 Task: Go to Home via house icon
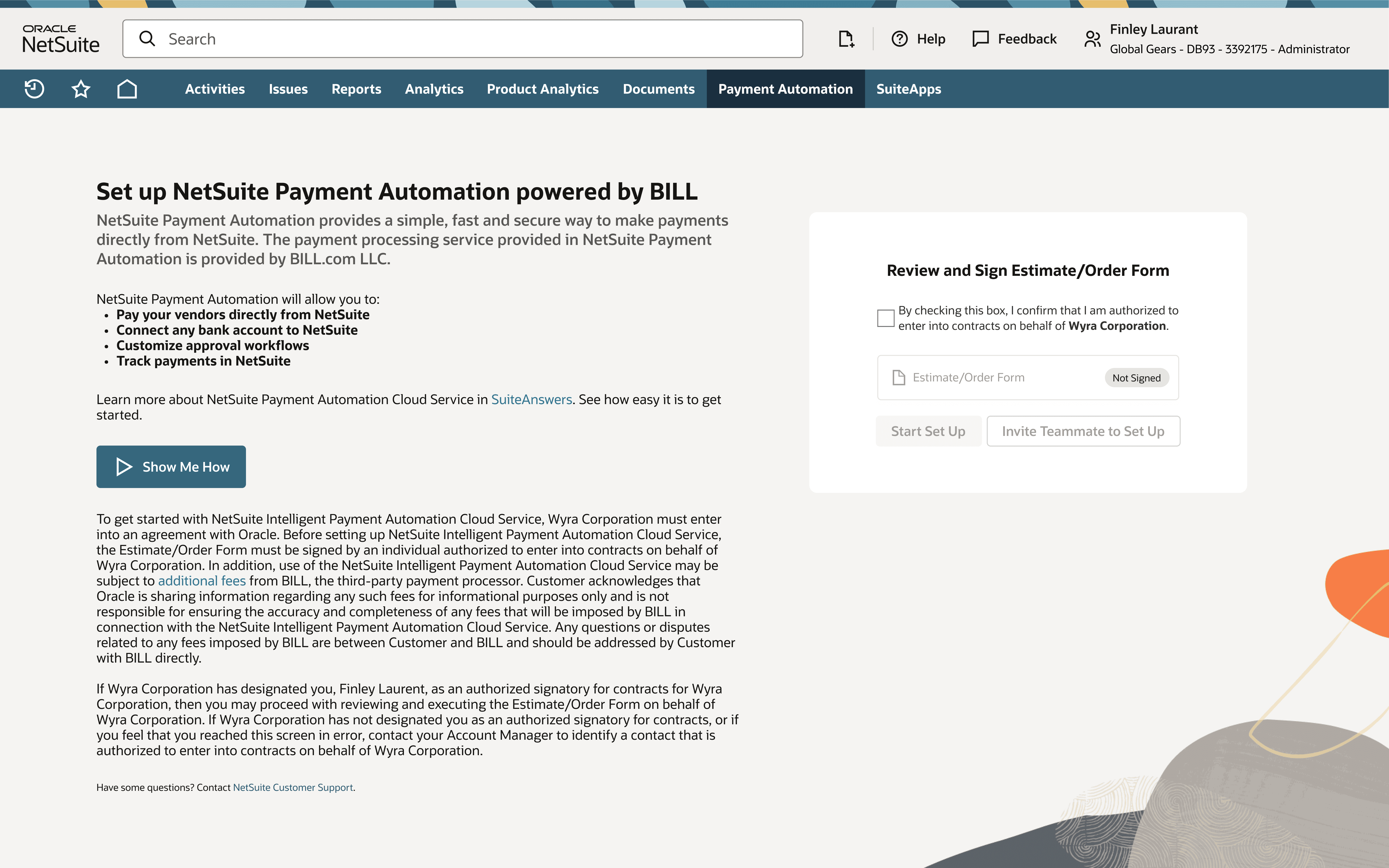127,89
